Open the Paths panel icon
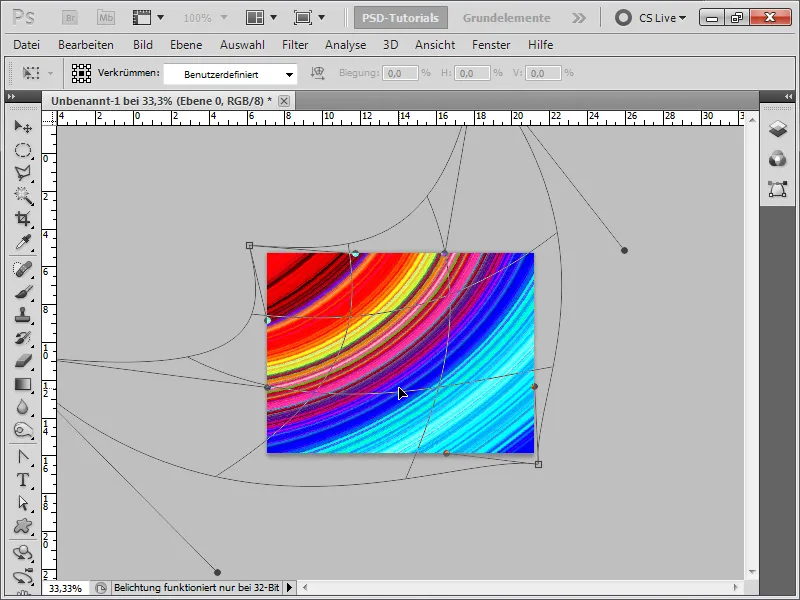Screen dimensions: 800x600 coord(778,189)
